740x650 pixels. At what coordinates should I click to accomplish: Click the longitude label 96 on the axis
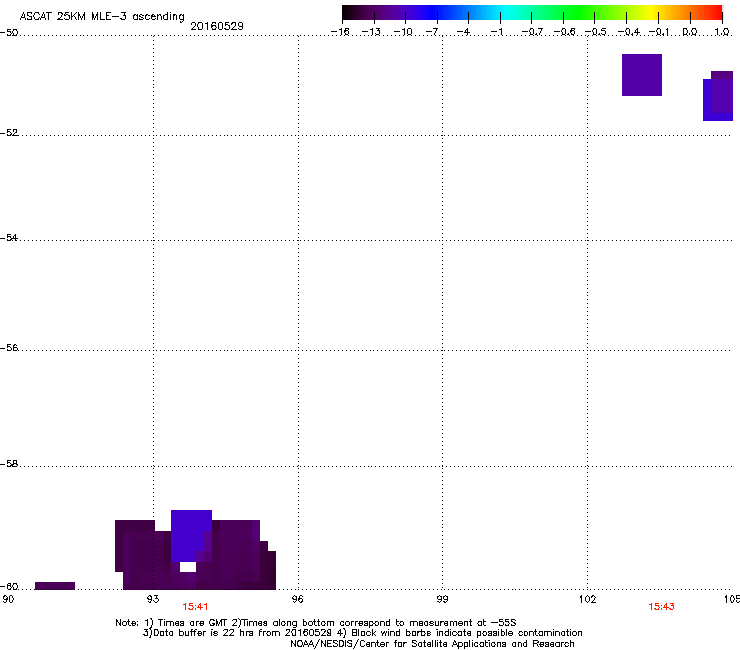pos(298,599)
